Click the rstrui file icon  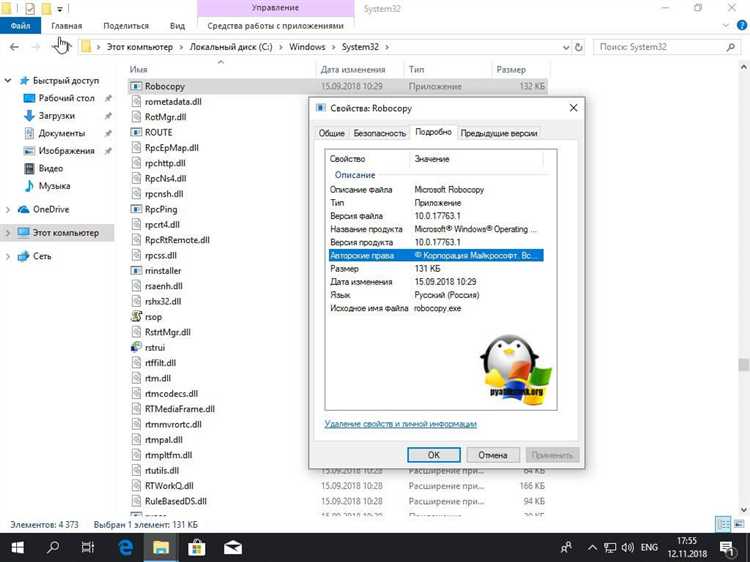(x=136, y=347)
